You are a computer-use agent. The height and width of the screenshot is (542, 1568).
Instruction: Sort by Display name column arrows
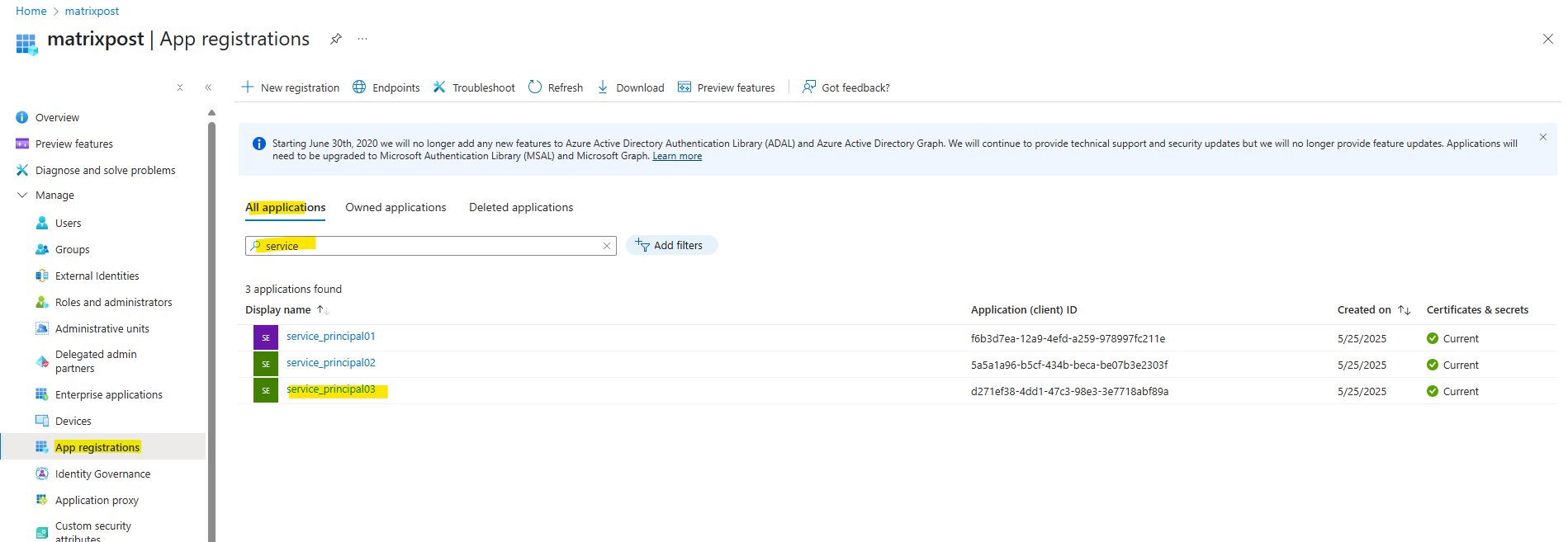[323, 310]
